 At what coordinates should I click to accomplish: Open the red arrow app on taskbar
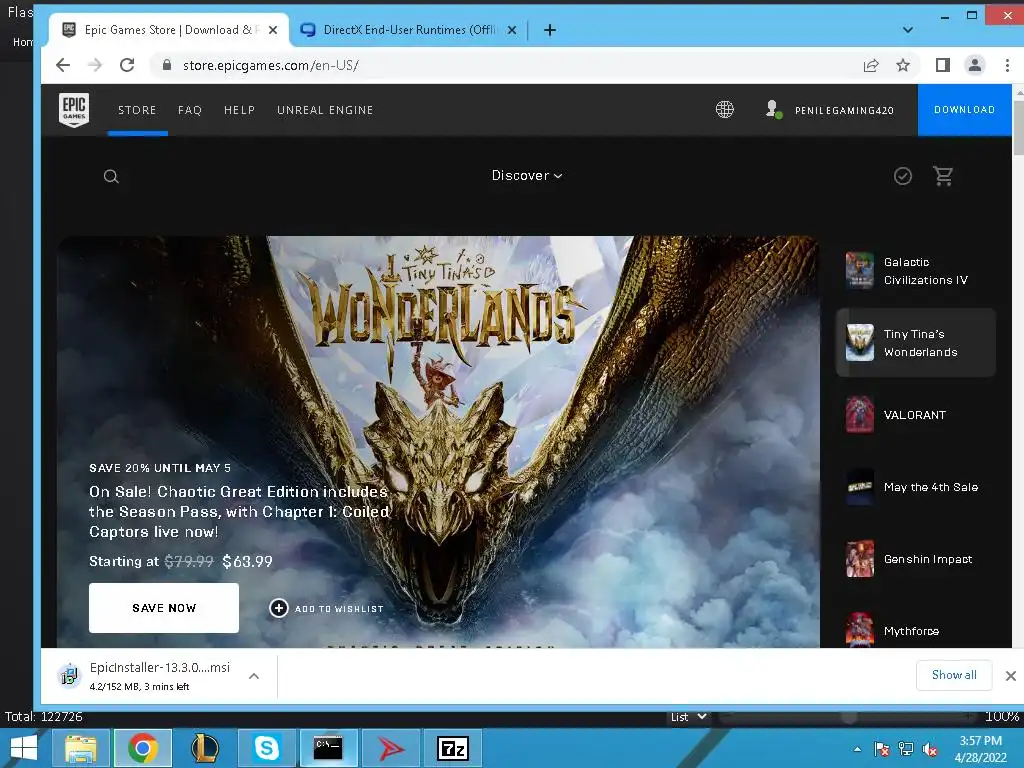click(391, 748)
